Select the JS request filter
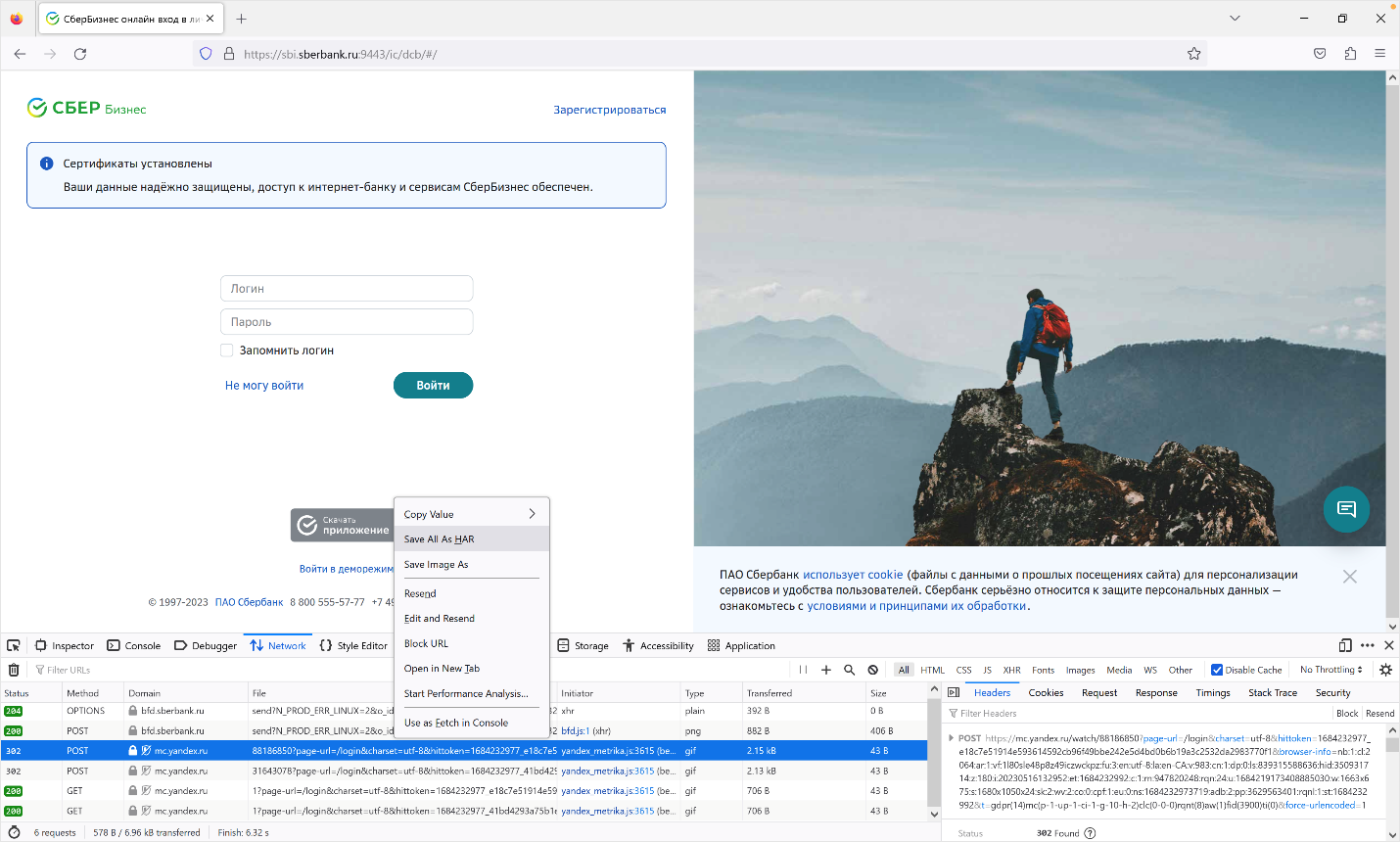 [x=988, y=670]
